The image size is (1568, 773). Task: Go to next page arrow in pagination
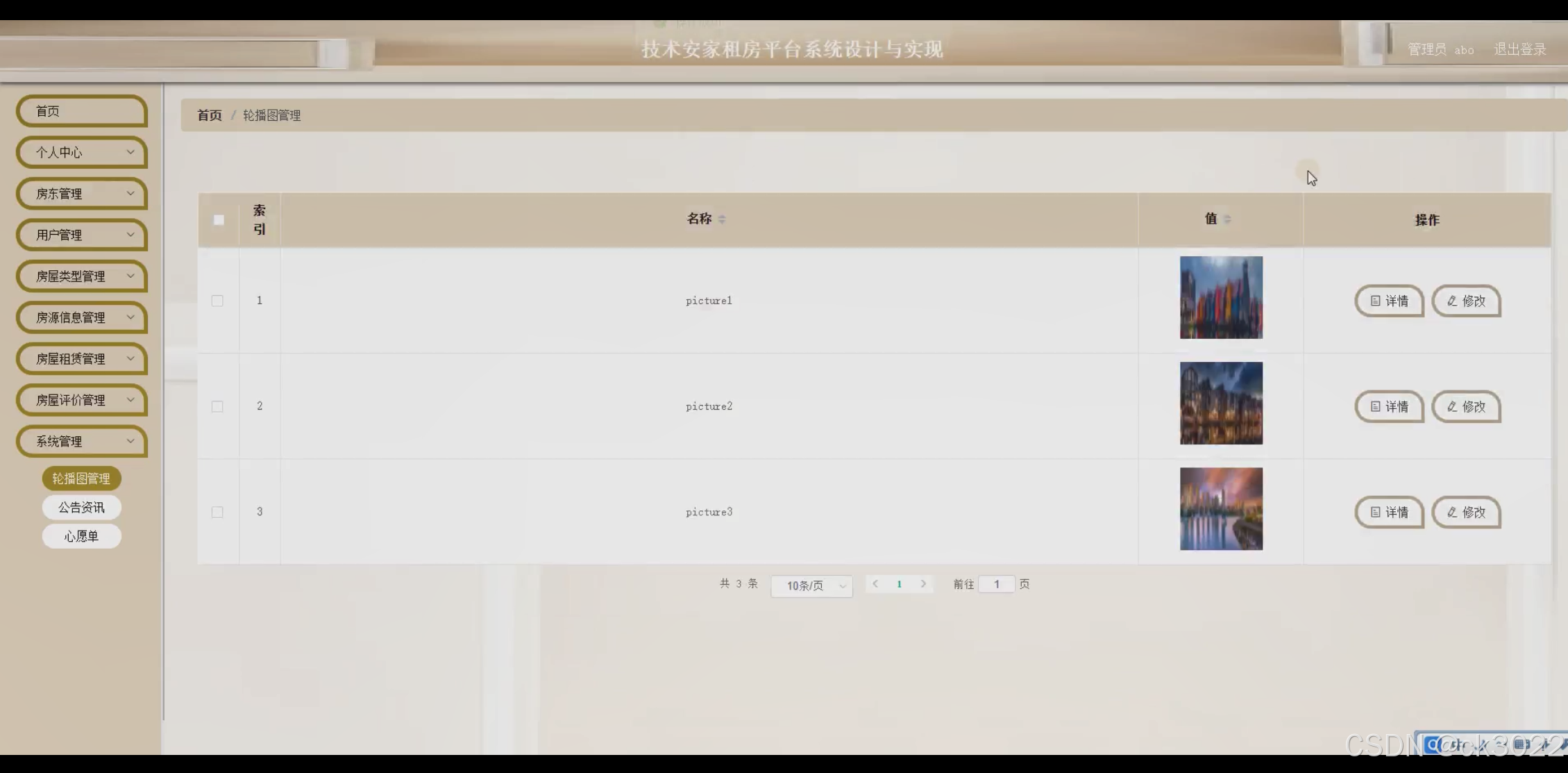(923, 584)
